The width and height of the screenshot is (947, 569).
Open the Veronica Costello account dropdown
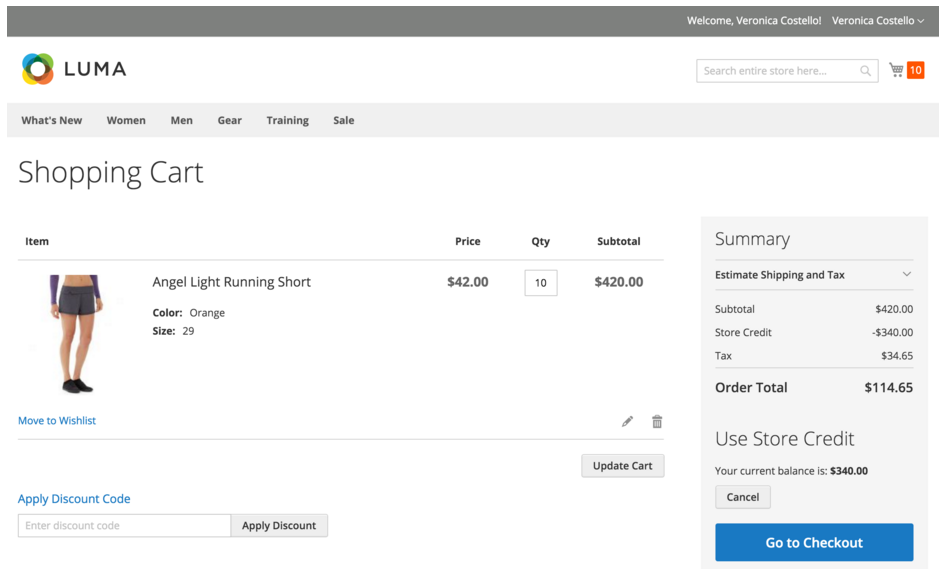click(878, 21)
